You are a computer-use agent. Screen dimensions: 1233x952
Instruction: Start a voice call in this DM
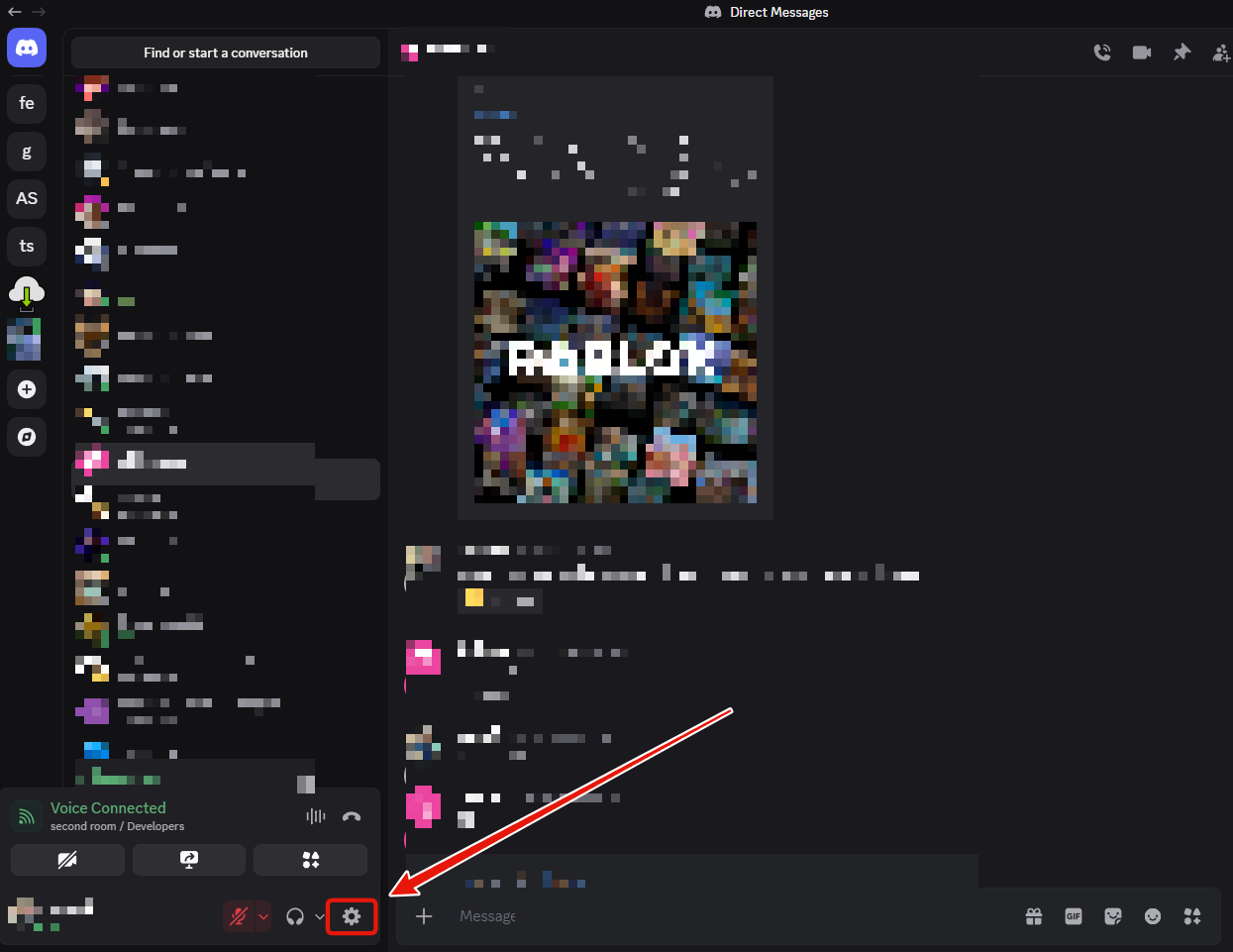click(1102, 53)
